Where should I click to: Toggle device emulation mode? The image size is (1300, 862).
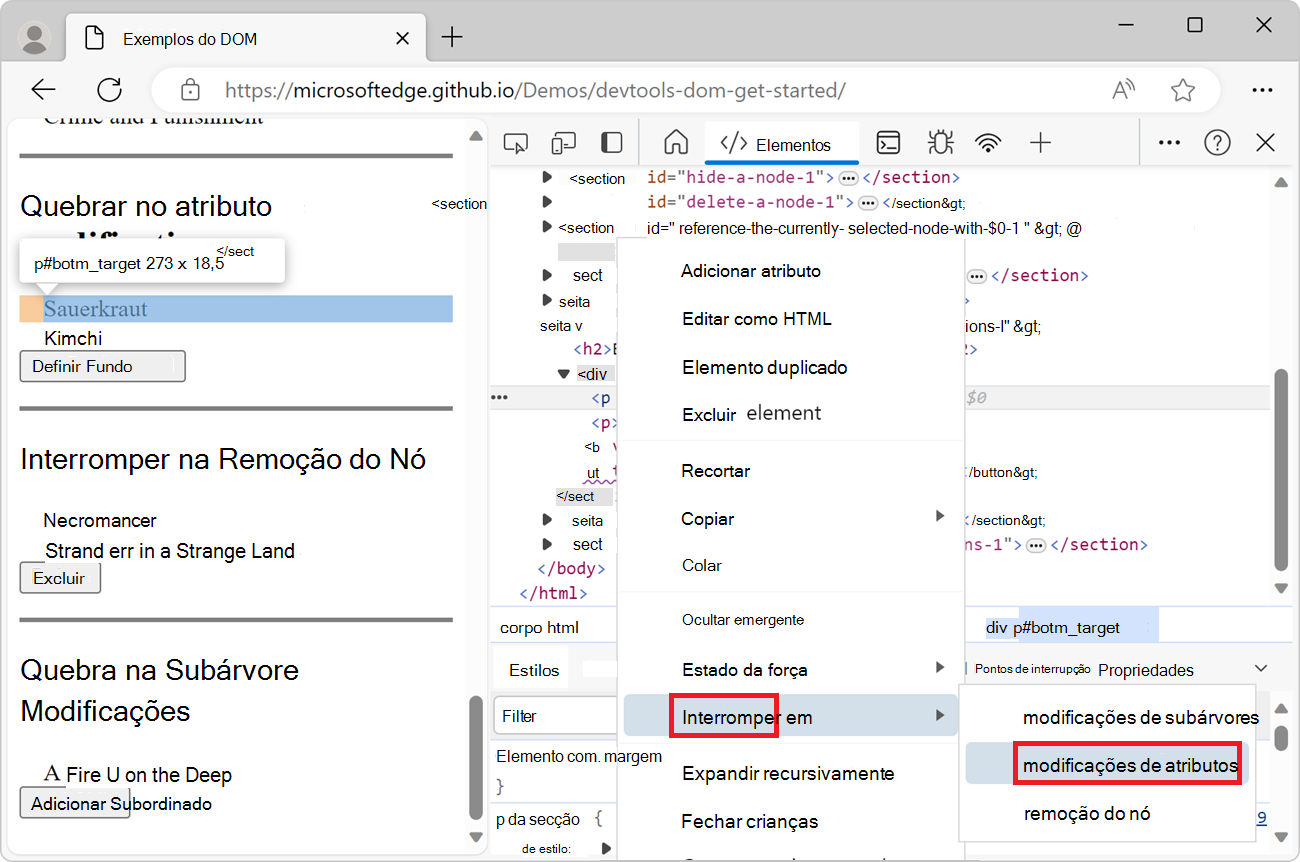[563, 142]
